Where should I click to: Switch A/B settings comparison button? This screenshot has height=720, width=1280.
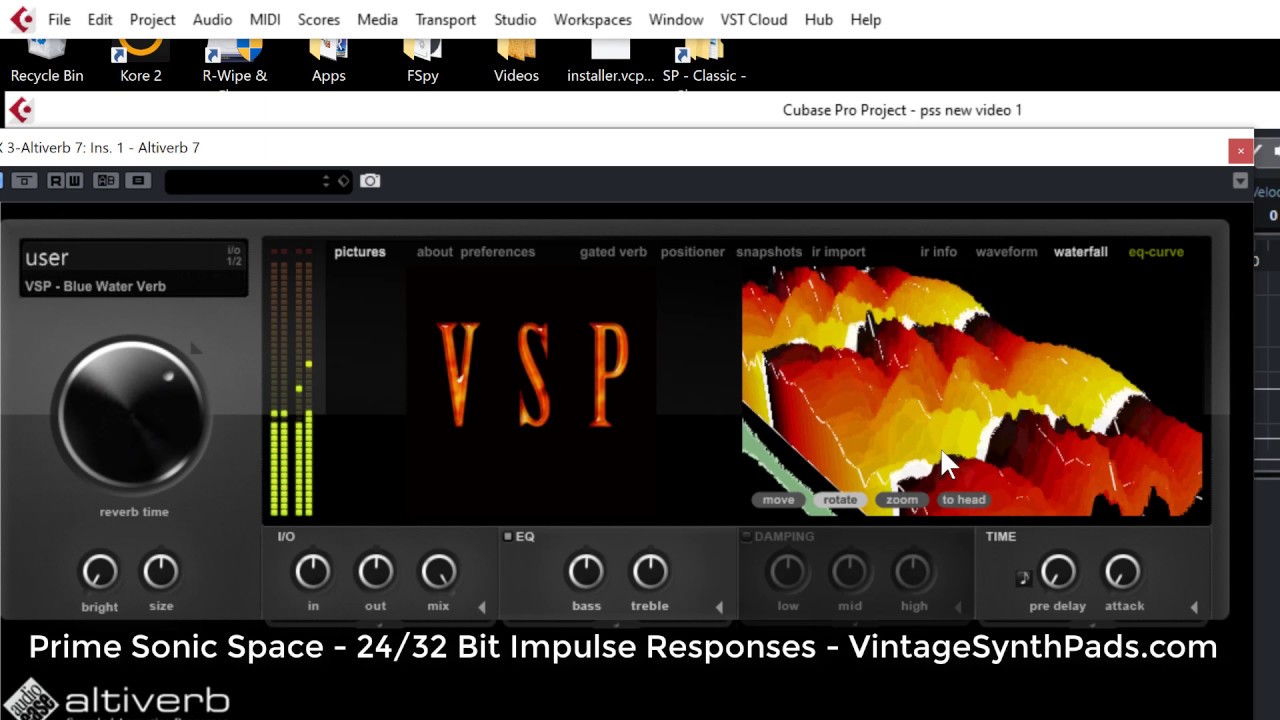(106, 181)
